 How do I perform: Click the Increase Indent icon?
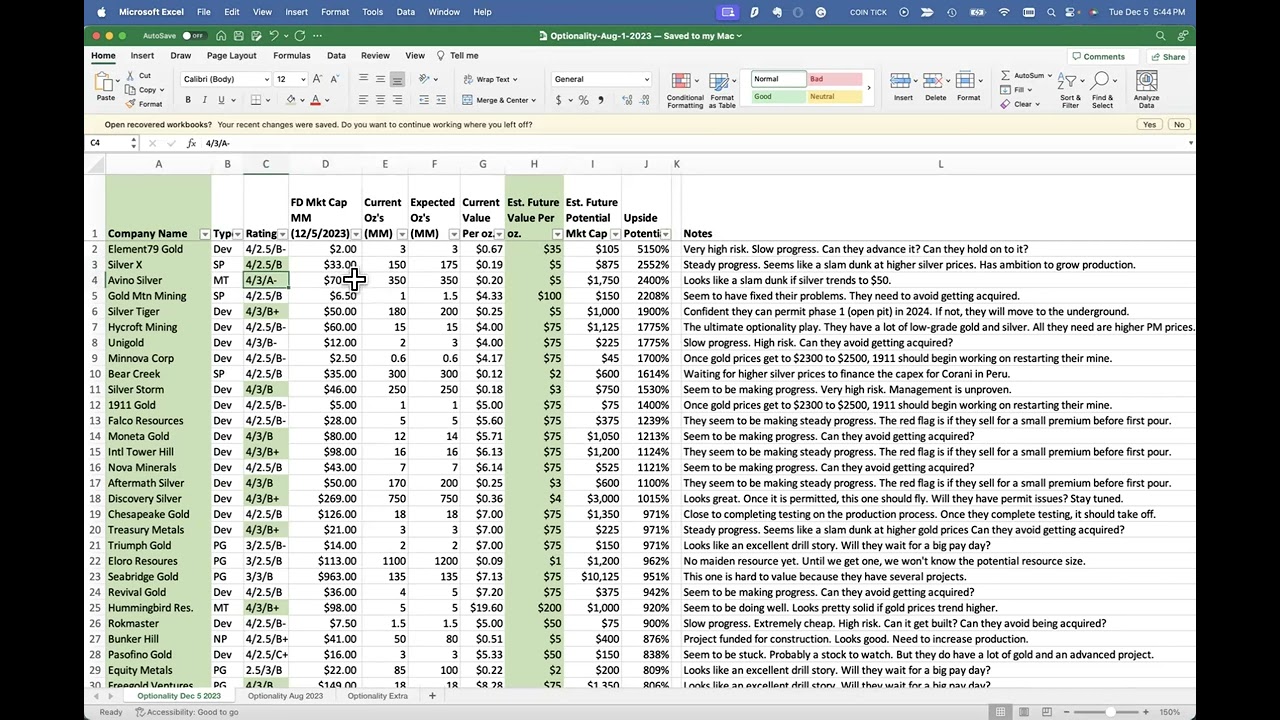pos(441,100)
